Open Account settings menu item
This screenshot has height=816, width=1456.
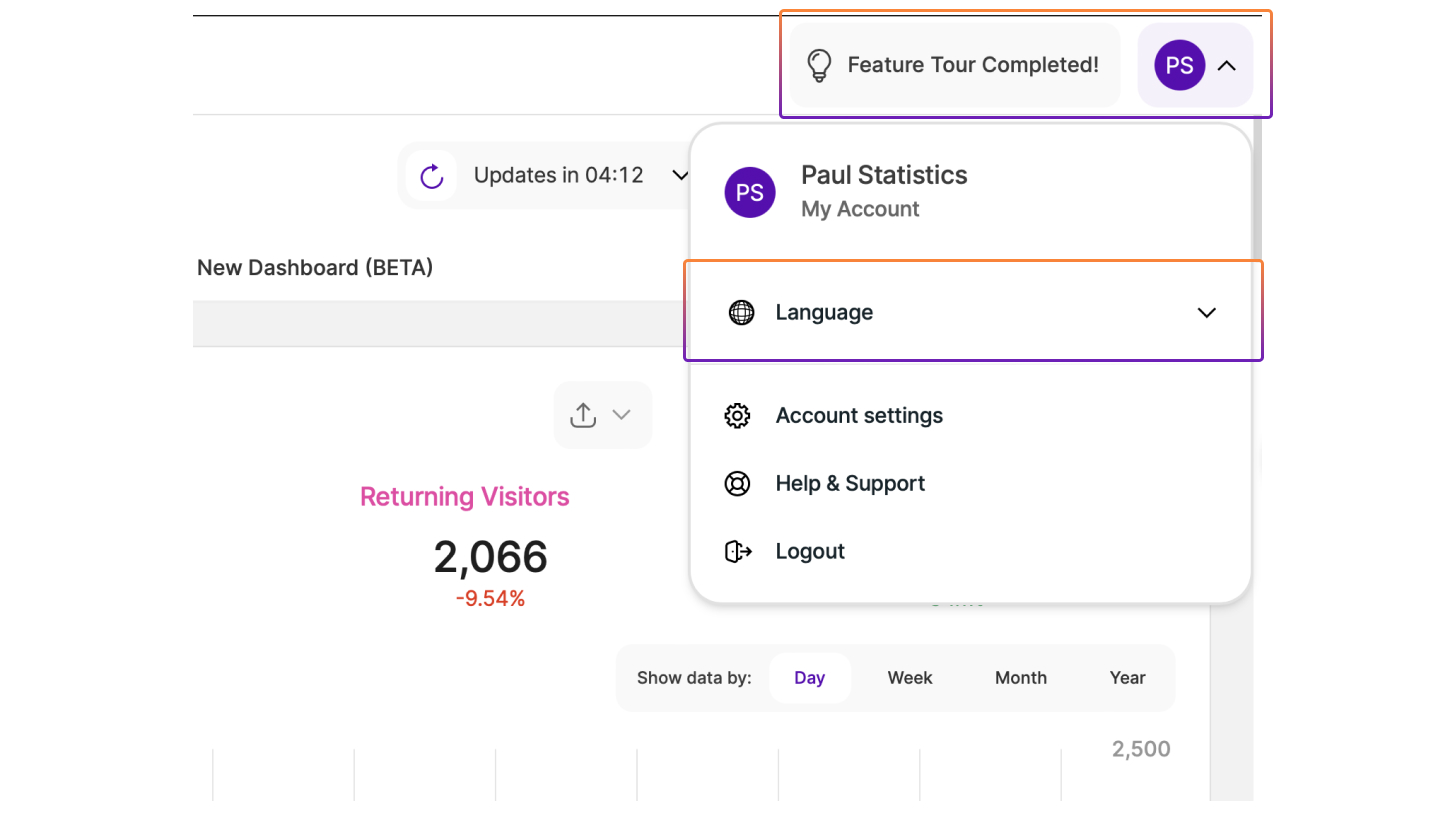(859, 416)
